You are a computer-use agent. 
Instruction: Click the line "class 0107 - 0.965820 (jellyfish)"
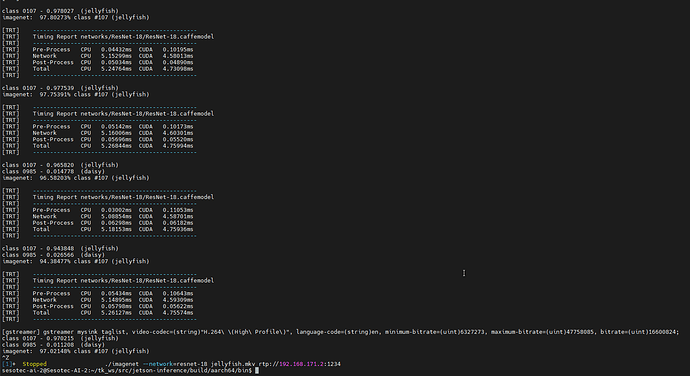[60, 165]
